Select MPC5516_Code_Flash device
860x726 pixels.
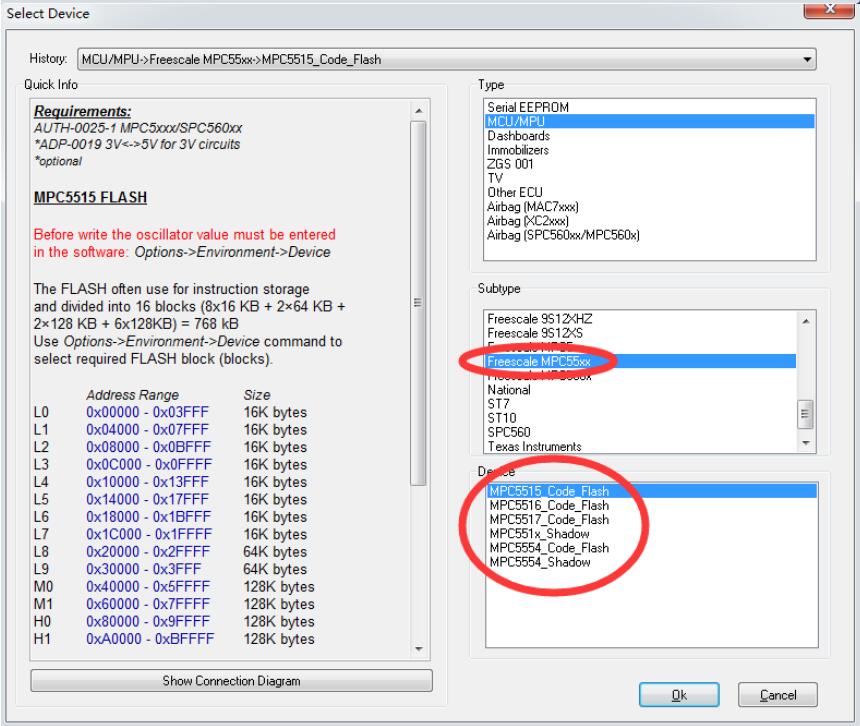click(652, 505)
